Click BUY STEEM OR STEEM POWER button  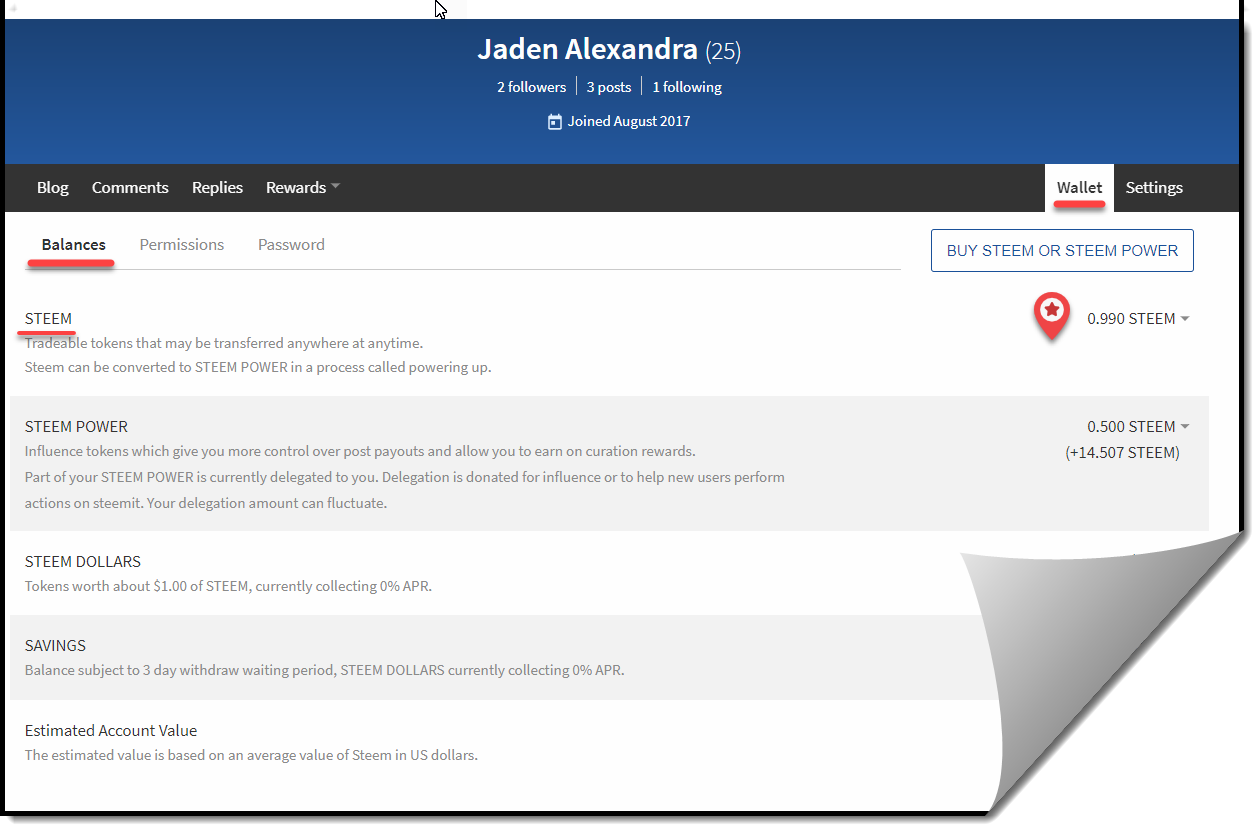point(1062,251)
